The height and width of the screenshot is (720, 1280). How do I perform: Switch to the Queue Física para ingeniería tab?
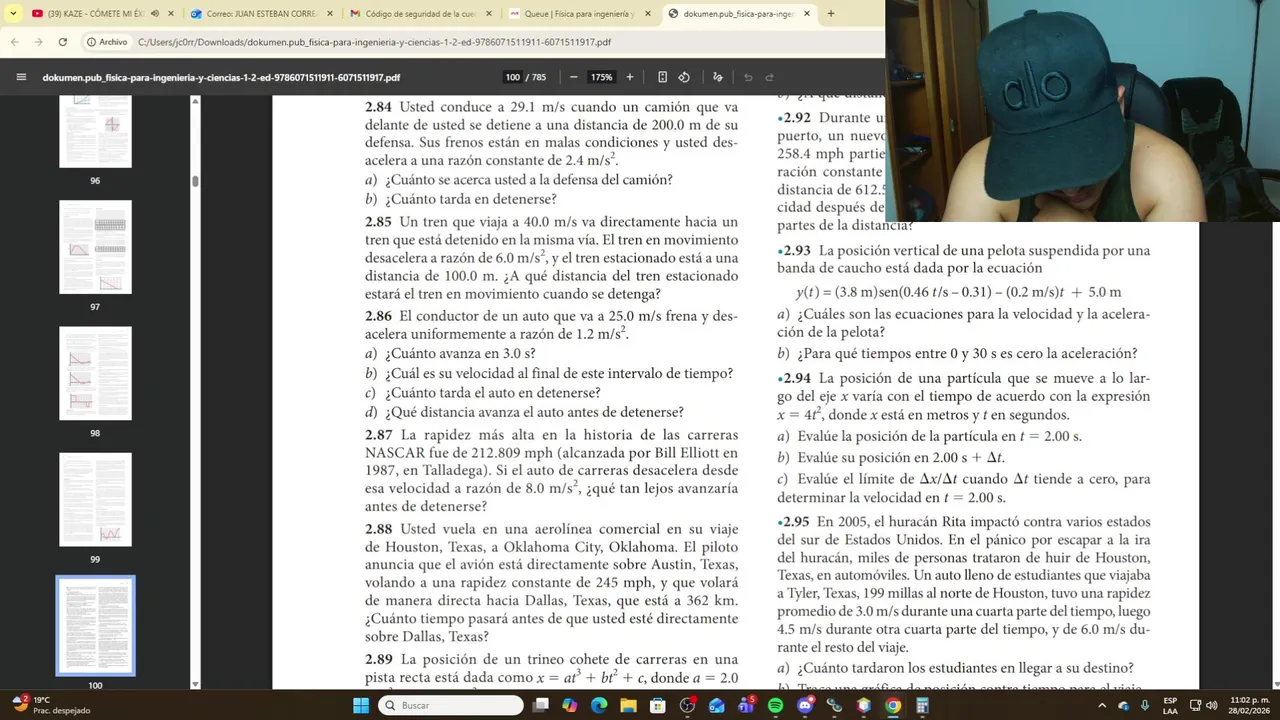click(580, 14)
